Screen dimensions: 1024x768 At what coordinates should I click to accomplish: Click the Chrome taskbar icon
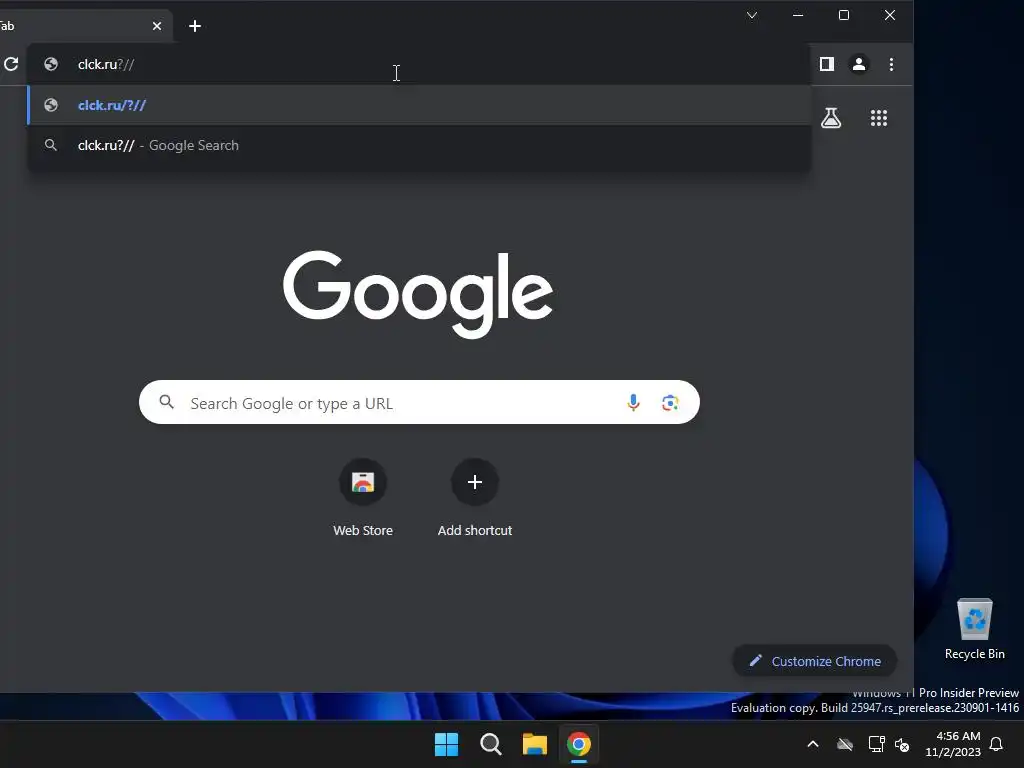[x=579, y=744]
